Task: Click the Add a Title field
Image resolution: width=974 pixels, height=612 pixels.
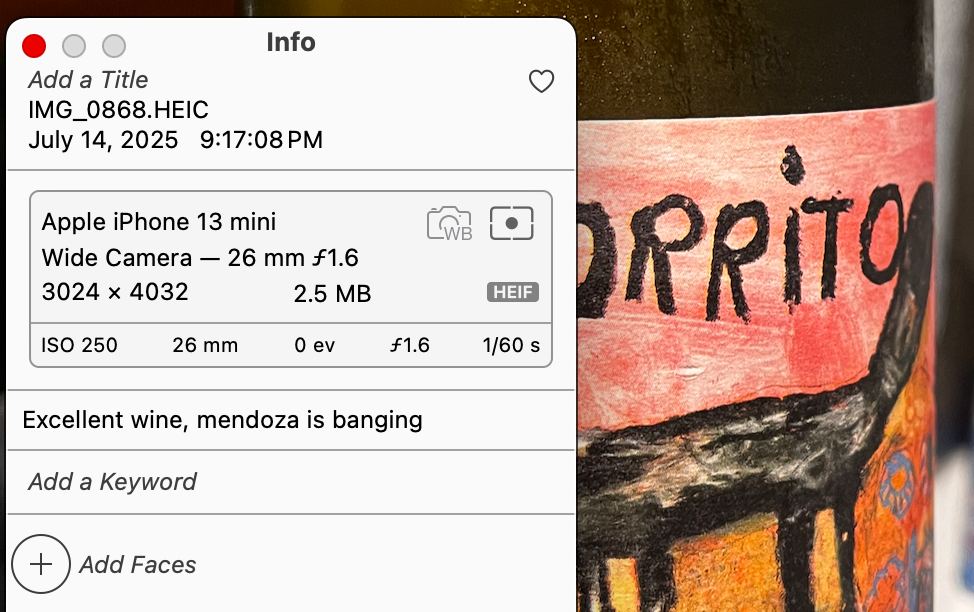Action: [x=88, y=80]
